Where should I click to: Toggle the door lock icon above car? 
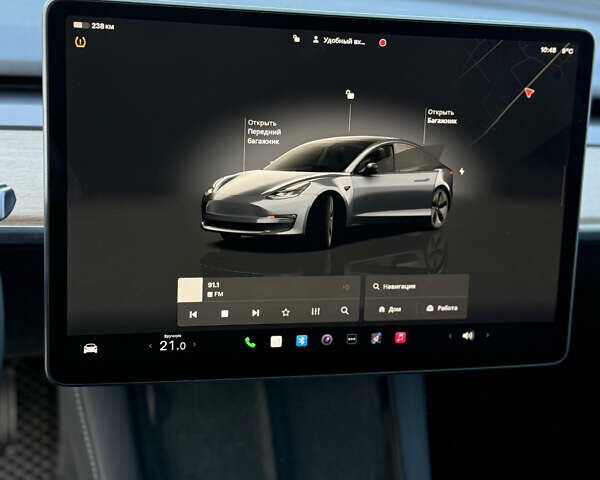(x=349, y=94)
